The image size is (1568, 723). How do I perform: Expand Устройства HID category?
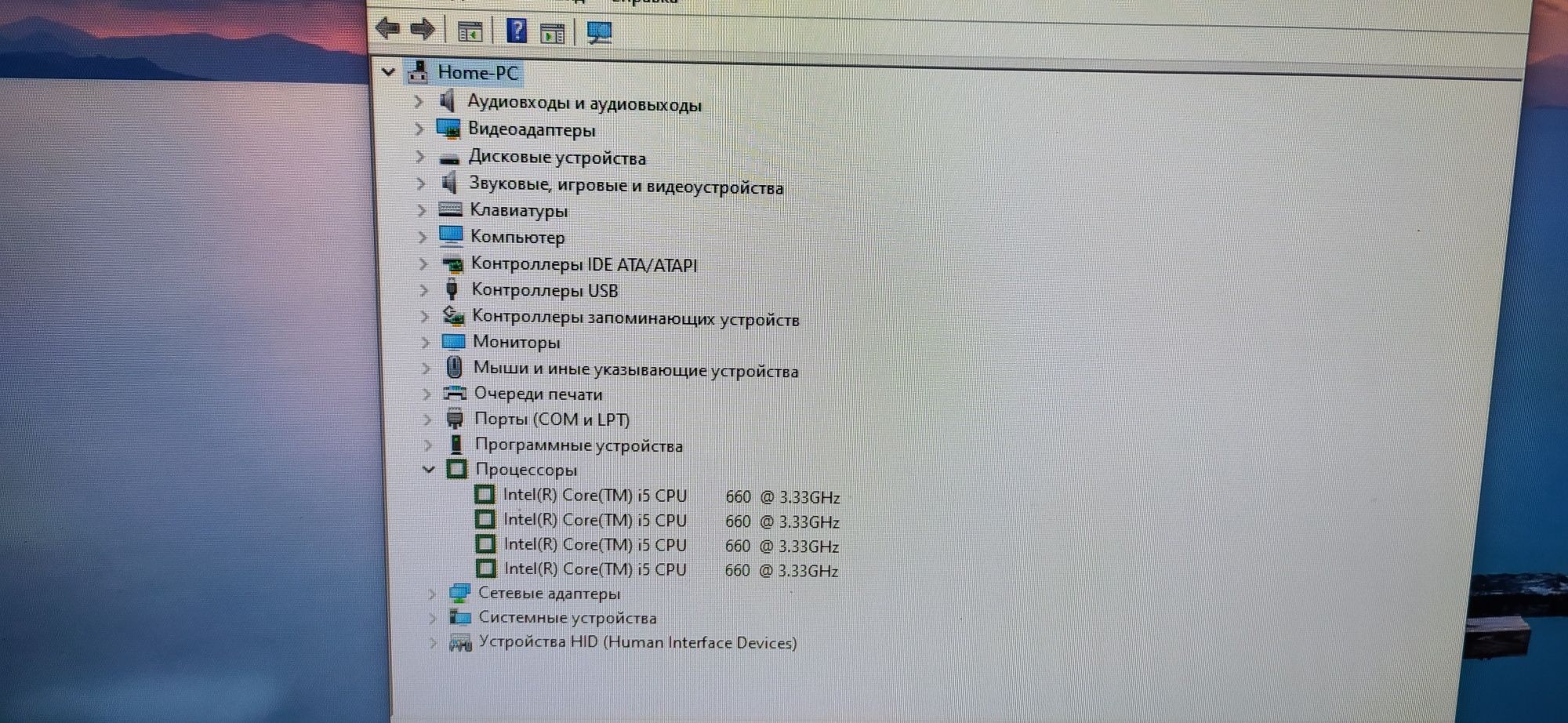(x=433, y=643)
